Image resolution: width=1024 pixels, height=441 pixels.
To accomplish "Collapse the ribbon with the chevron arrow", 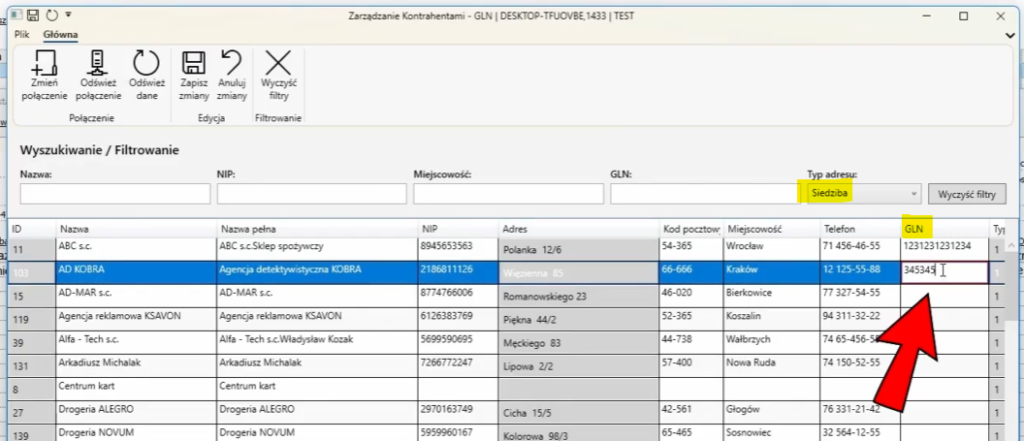I will 1005,34.
